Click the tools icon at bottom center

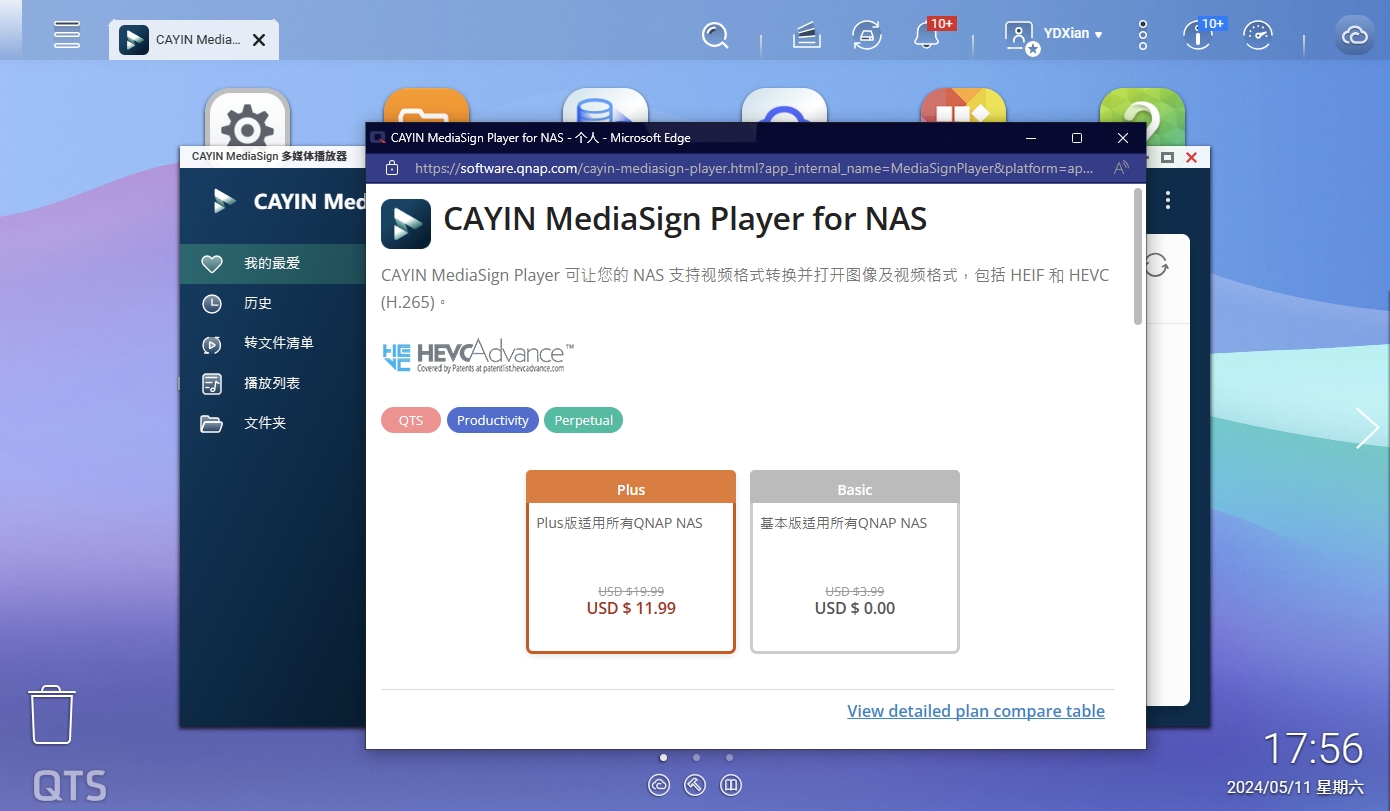tap(695, 785)
